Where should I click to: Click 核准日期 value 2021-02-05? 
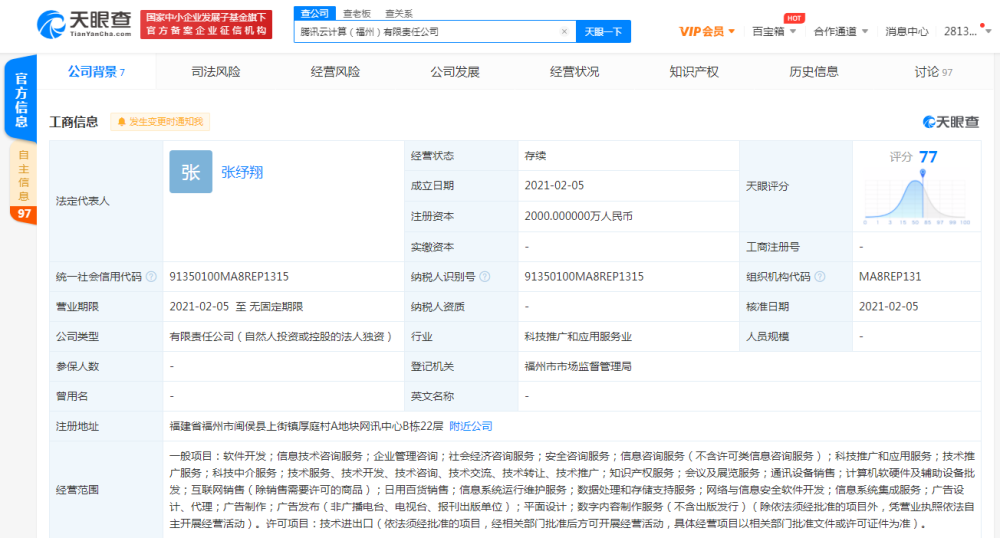click(x=888, y=307)
